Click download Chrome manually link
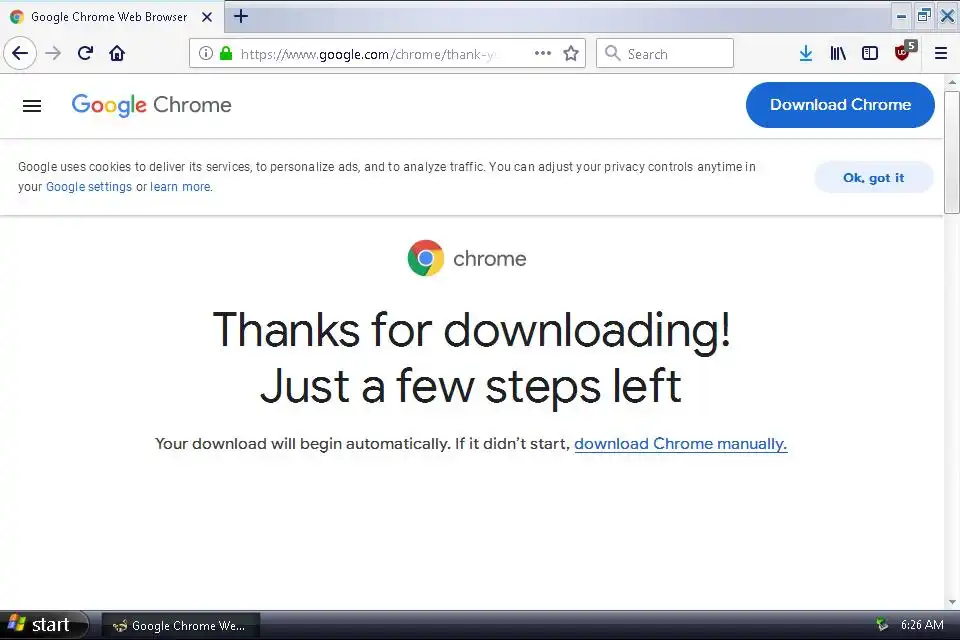 (680, 443)
